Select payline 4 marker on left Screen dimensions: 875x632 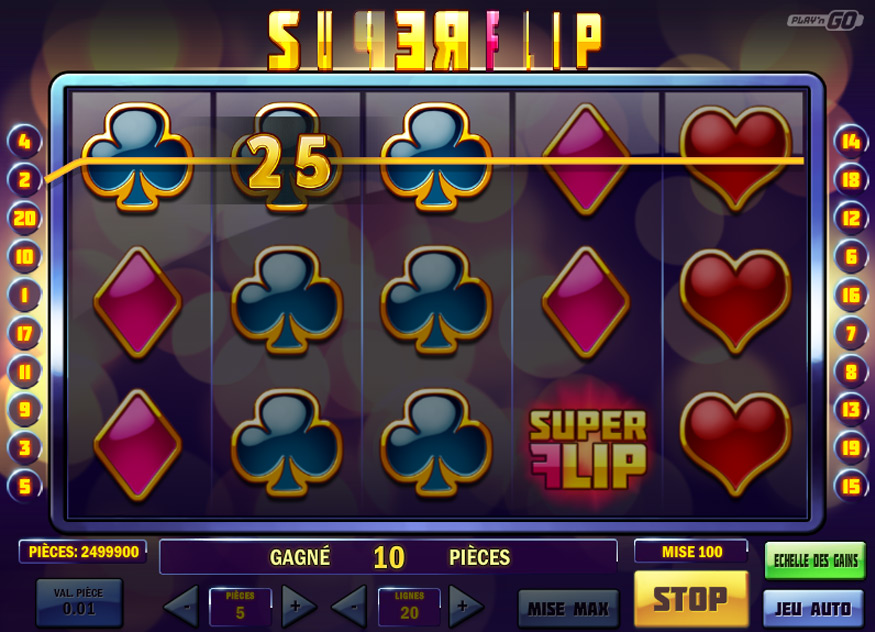pyautogui.click(x=24, y=141)
